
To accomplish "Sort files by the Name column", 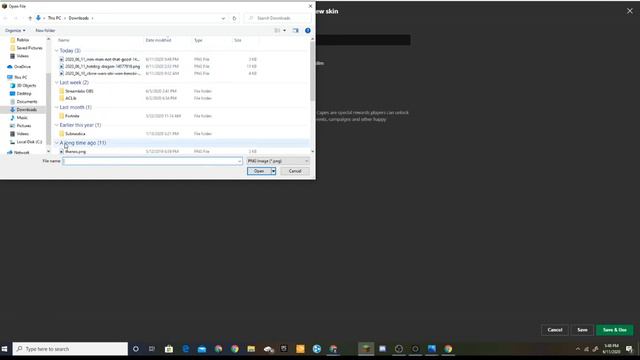I will pos(64,40).
